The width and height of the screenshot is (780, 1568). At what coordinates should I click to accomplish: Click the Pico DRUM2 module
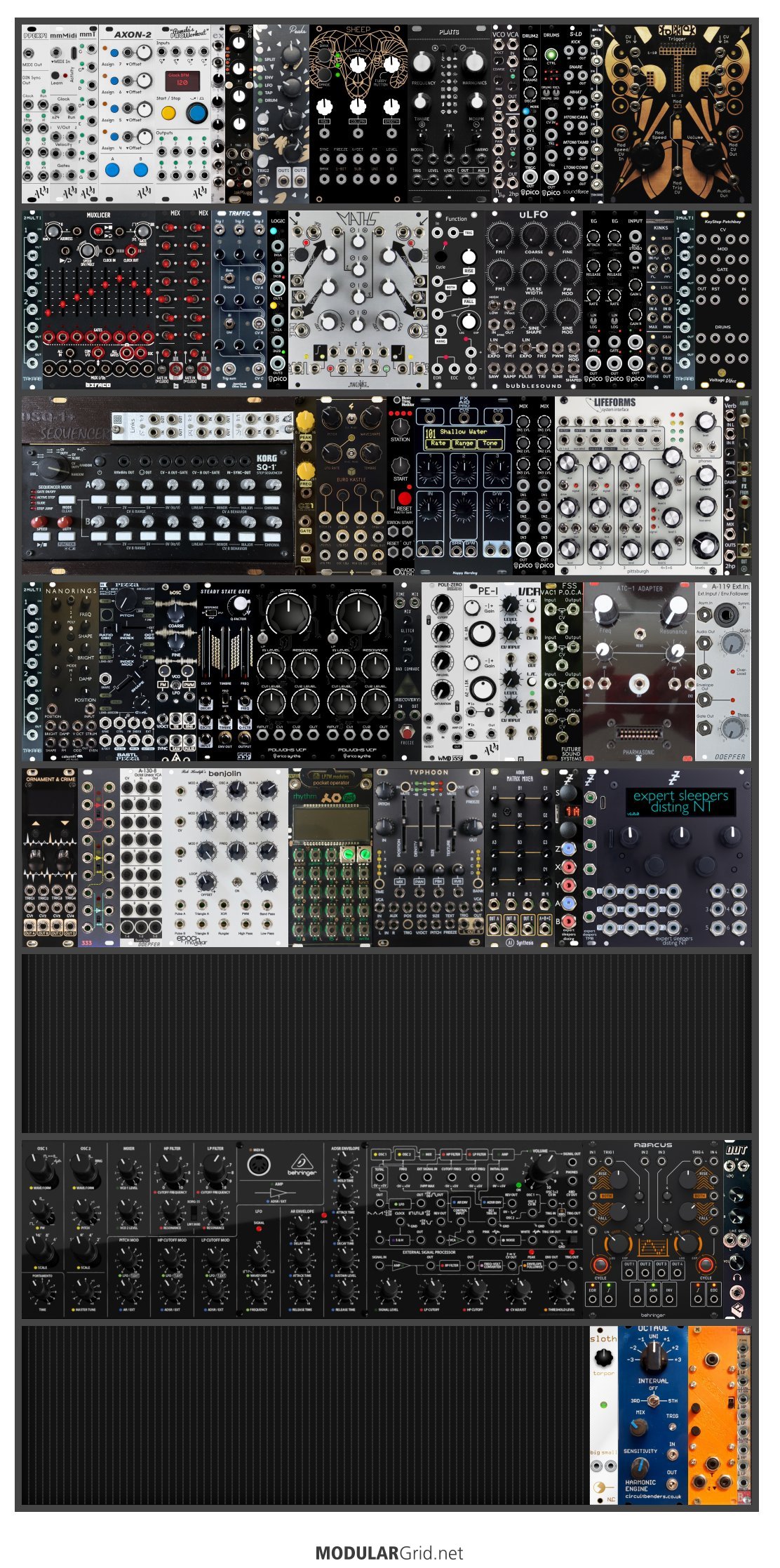tap(530, 114)
